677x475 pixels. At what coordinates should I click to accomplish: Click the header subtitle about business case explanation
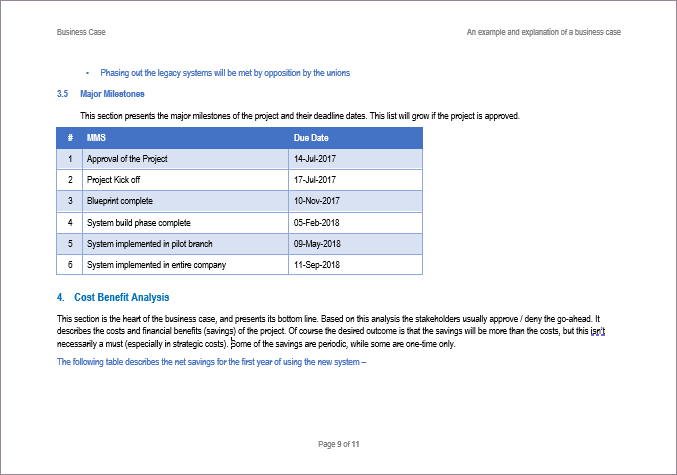click(543, 32)
